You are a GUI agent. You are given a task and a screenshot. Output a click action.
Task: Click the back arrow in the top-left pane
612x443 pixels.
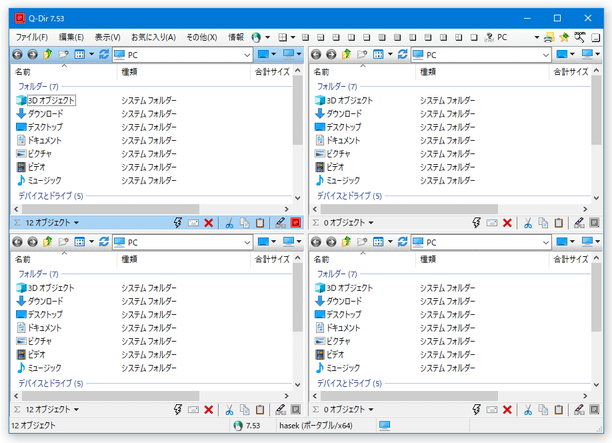click(17, 55)
